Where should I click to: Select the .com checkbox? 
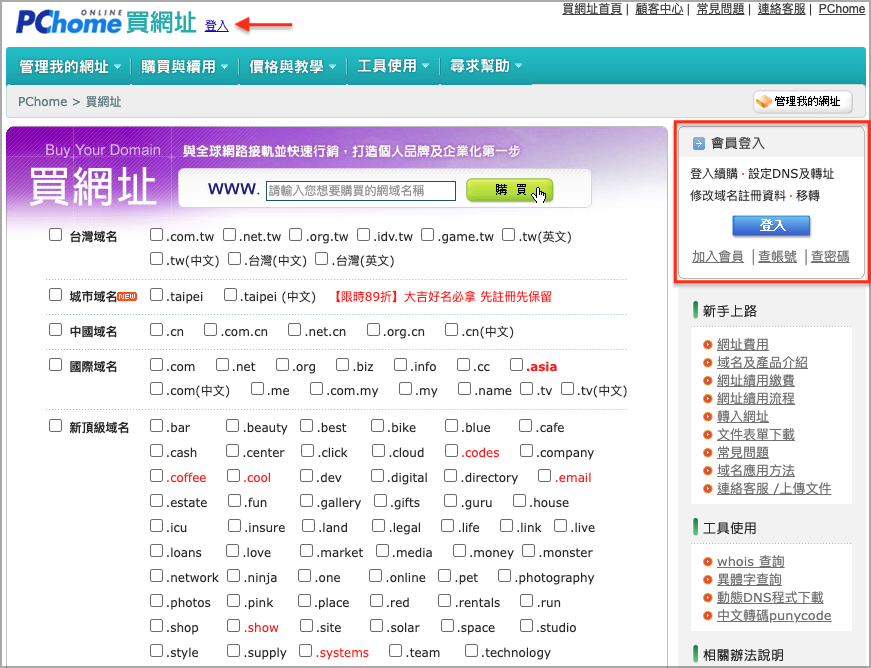point(156,364)
